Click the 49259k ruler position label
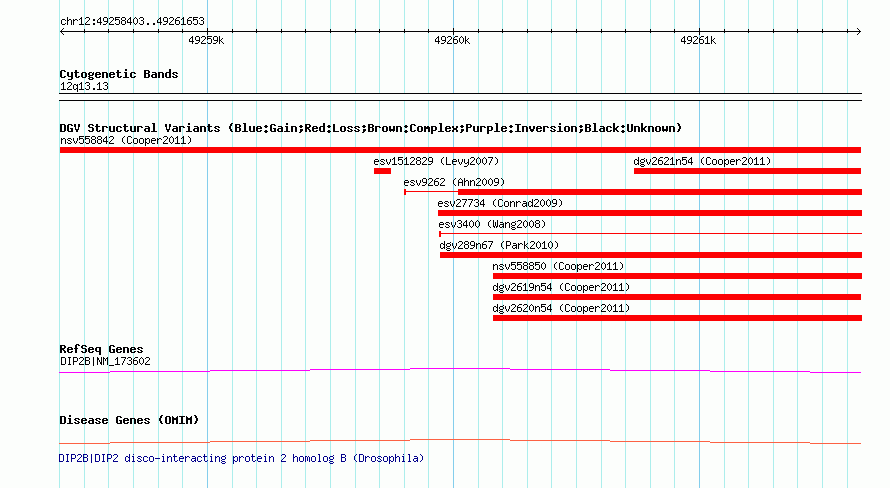The image size is (890, 488). (206, 40)
